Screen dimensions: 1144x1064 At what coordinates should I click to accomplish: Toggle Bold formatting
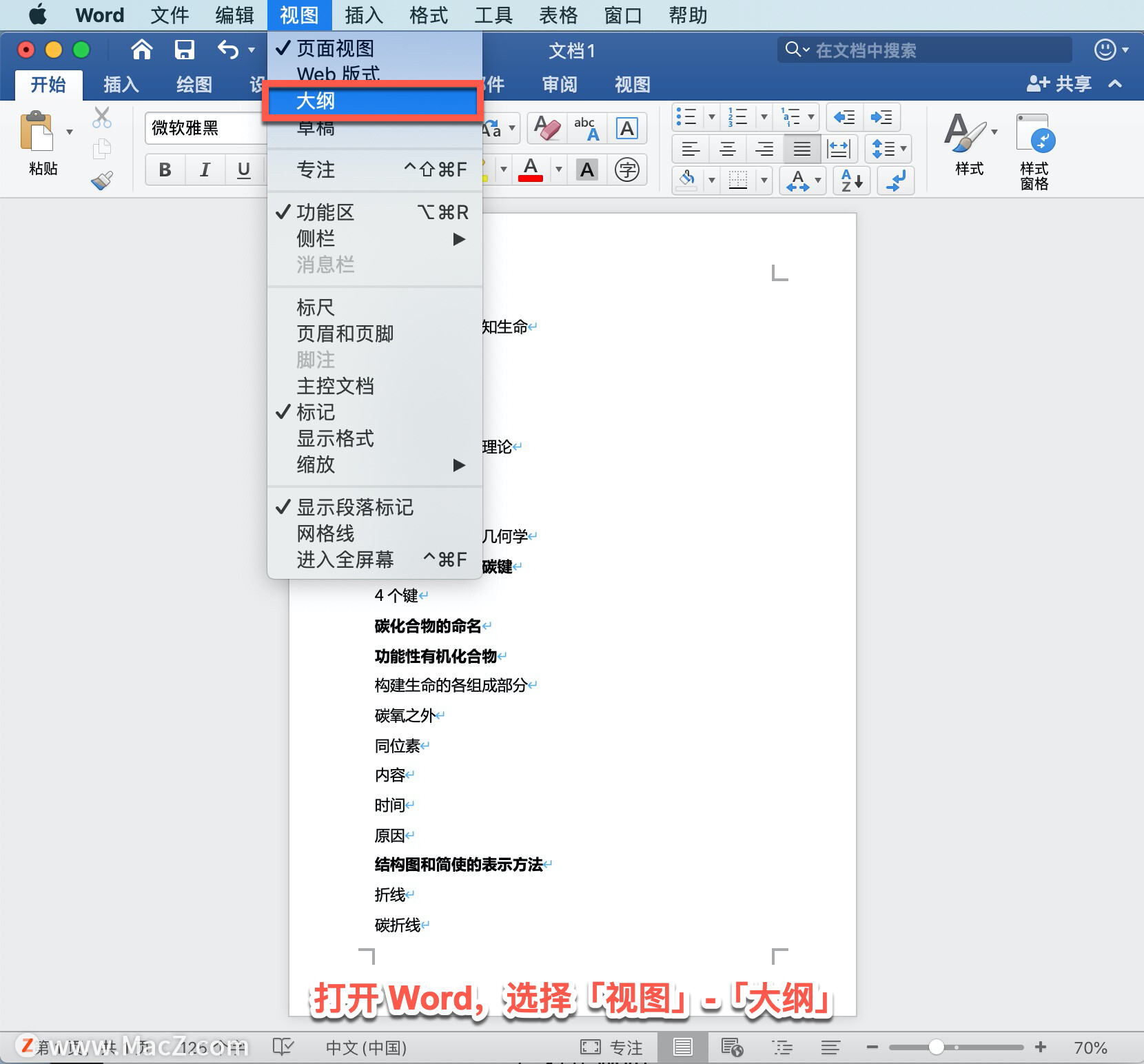[x=165, y=170]
